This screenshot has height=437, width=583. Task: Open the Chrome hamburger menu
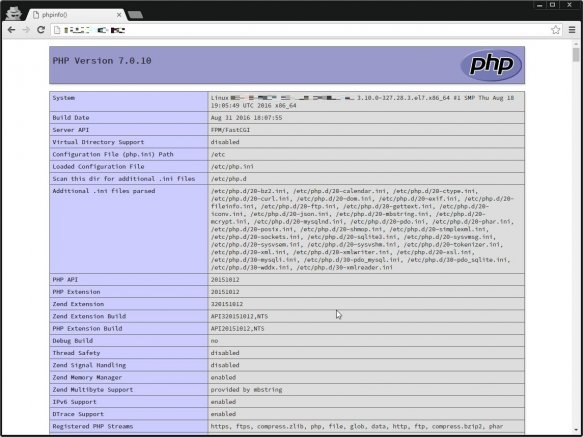(x=572, y=30)
